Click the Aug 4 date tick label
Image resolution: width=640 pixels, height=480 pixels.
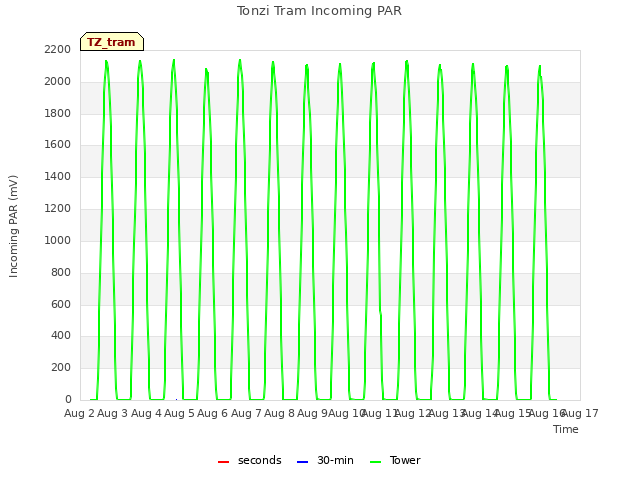(146, 413)
